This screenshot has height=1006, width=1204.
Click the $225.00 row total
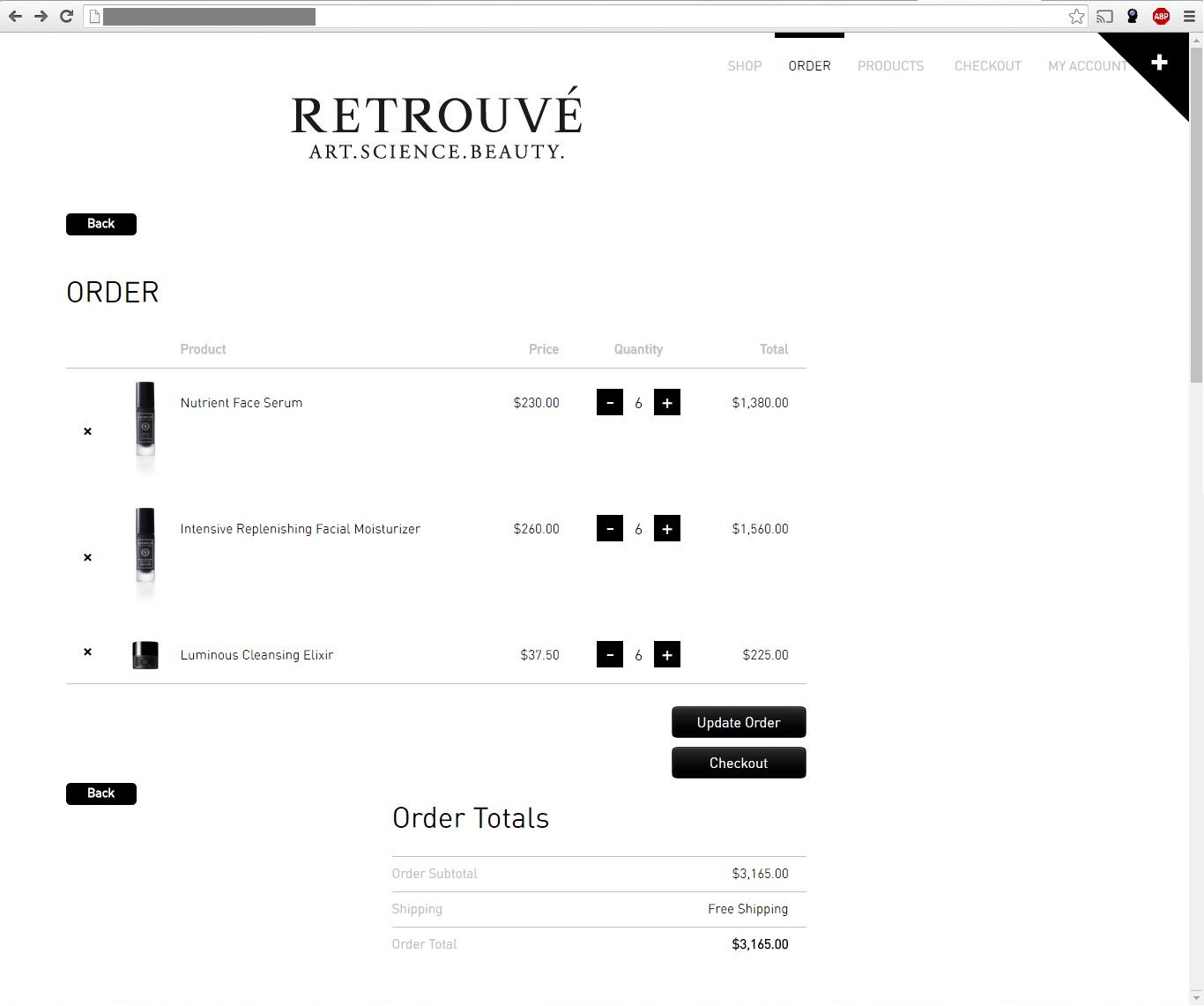pyautogui.click(x=765, y=655)
